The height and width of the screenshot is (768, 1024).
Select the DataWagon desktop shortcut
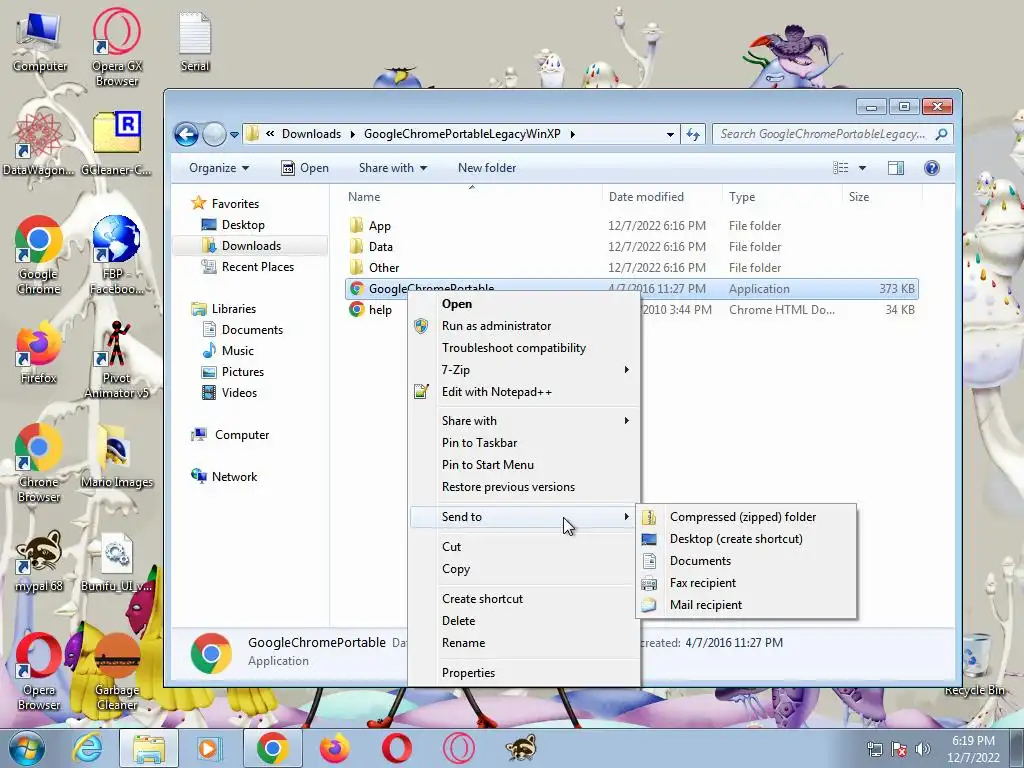(39, 144)
